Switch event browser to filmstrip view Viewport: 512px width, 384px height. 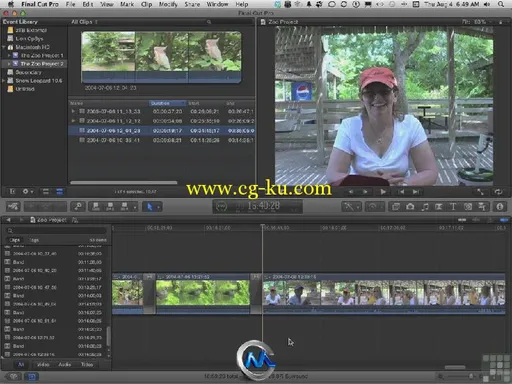coord(46,192)
